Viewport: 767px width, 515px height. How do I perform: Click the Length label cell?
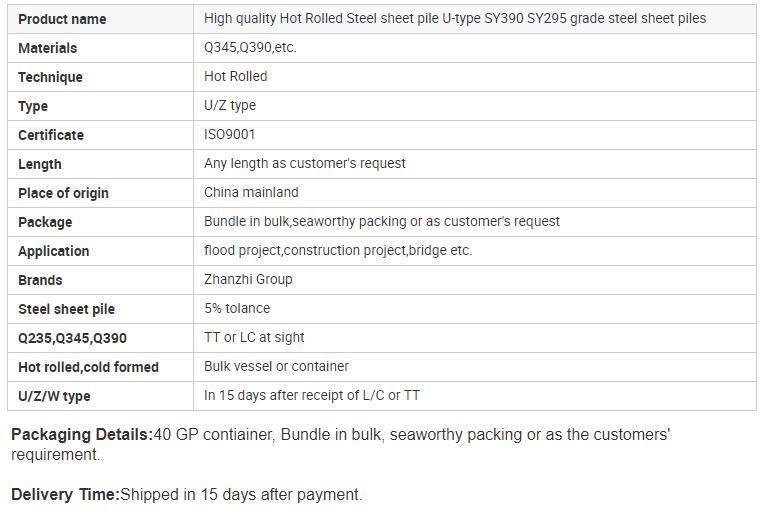[x=100, y=164]
